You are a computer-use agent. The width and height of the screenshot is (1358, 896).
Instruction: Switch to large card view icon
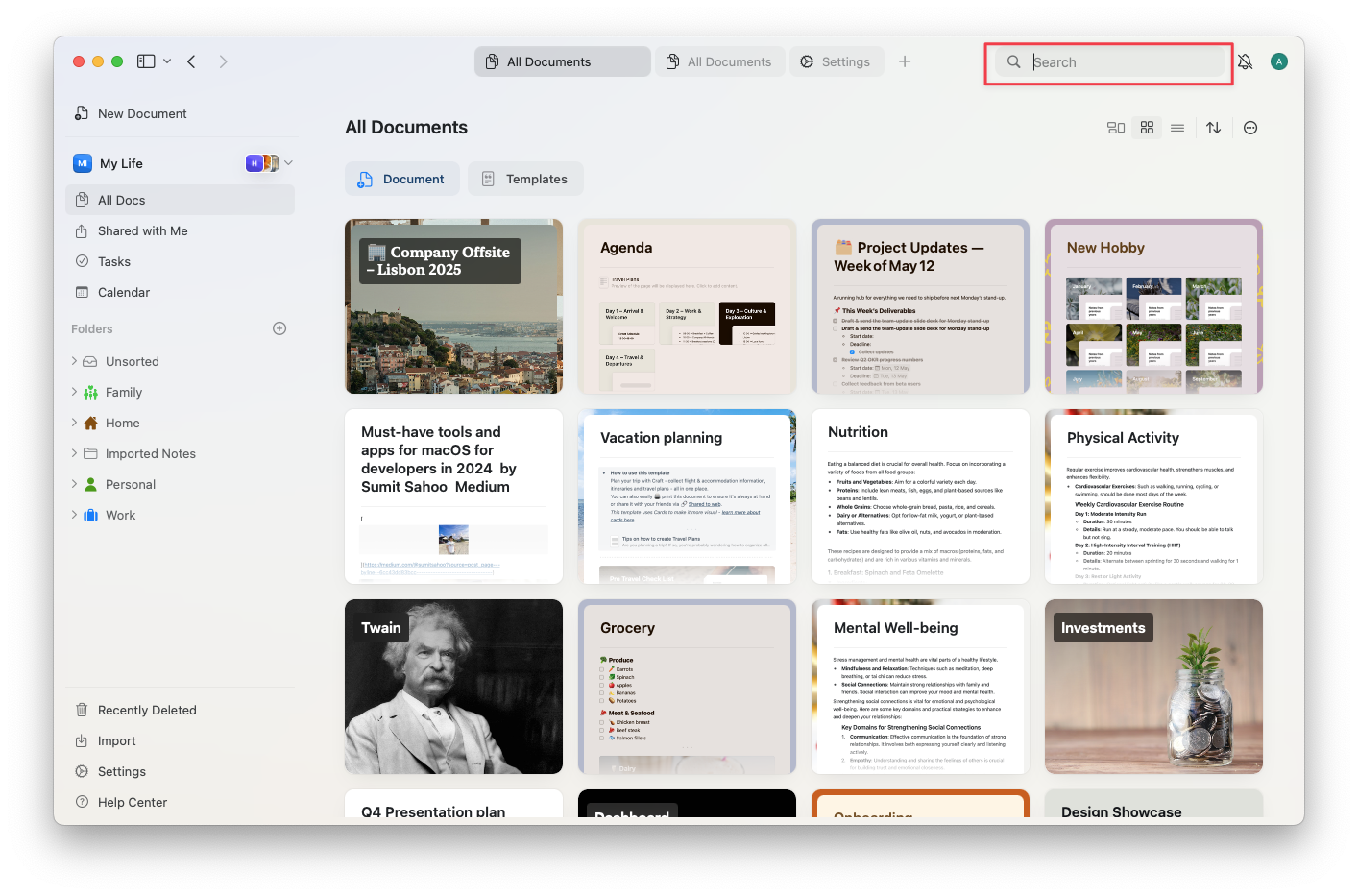coord(1116,128)
